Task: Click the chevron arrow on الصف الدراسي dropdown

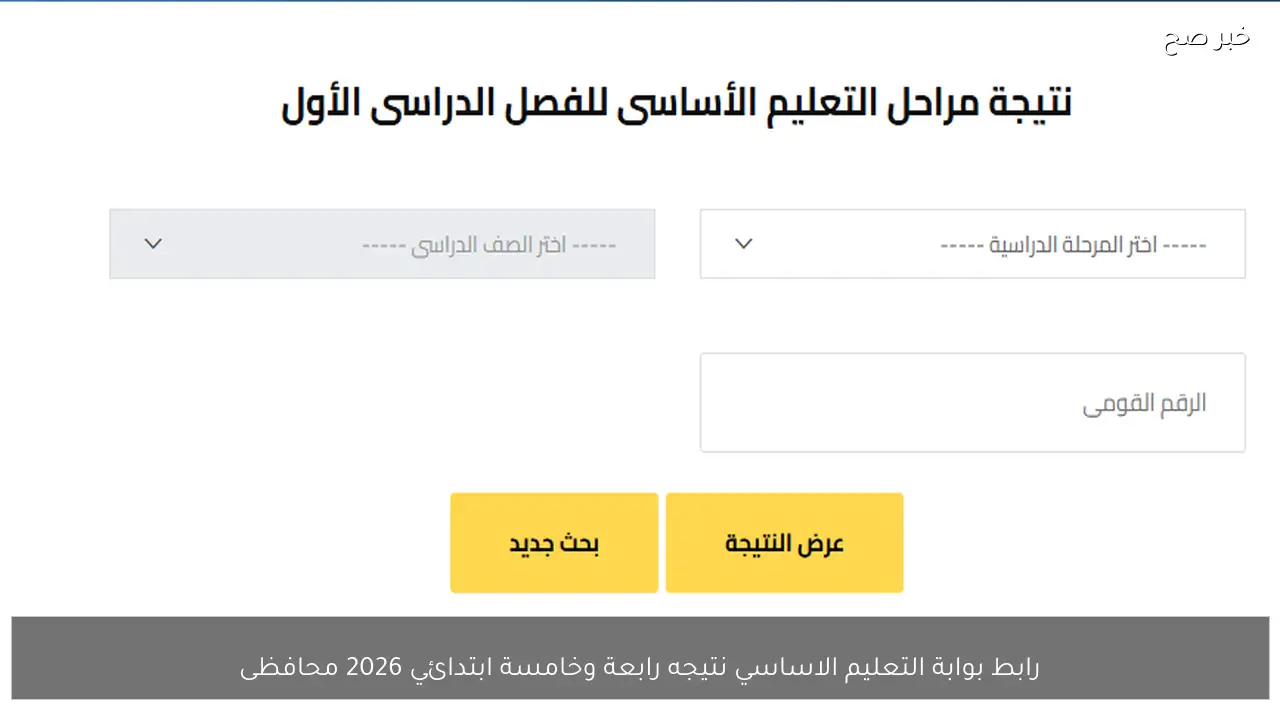Action: (x=153, y=243)
